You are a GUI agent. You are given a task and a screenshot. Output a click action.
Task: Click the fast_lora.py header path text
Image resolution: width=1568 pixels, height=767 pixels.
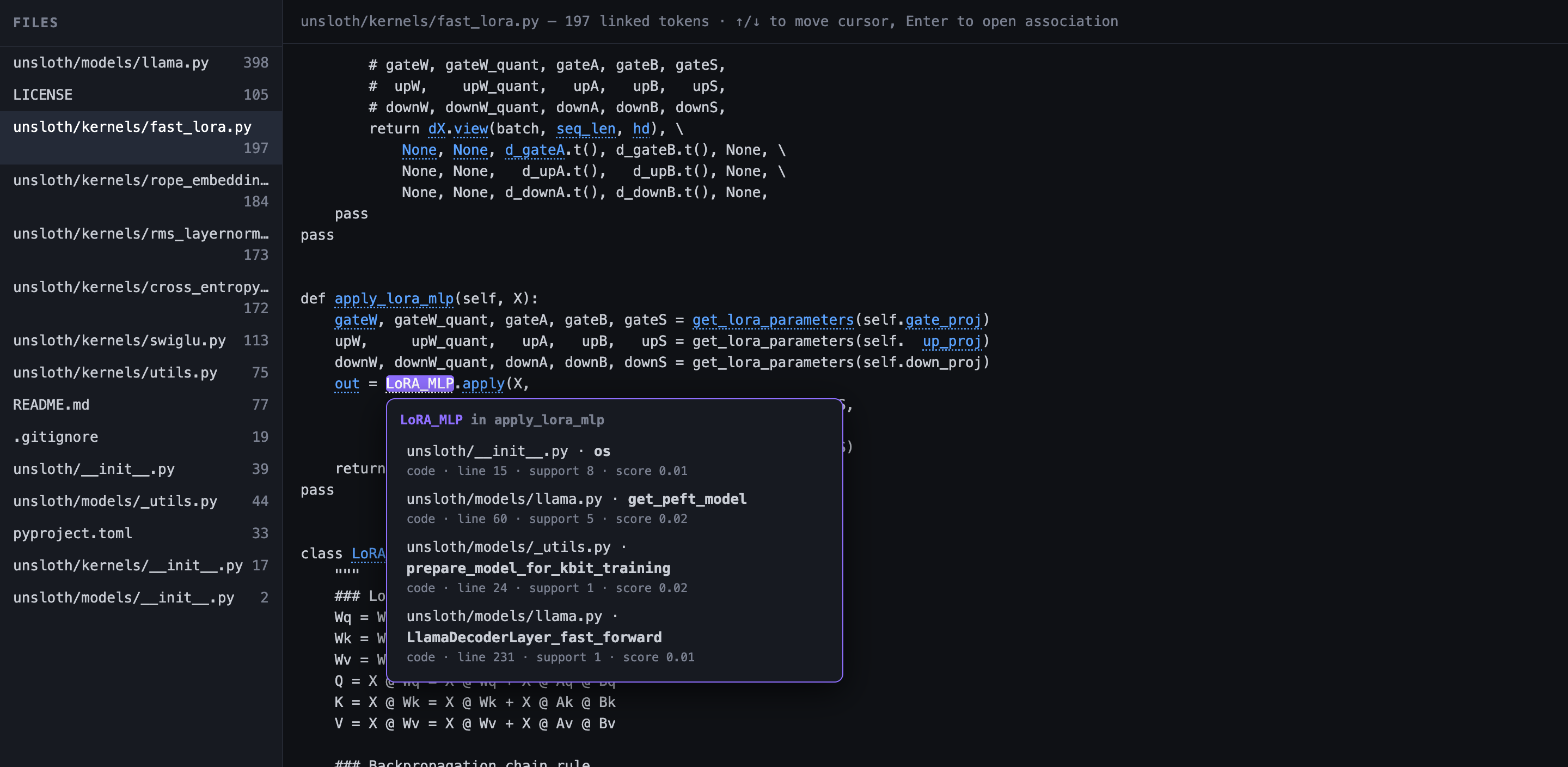[x=419, y=21]
